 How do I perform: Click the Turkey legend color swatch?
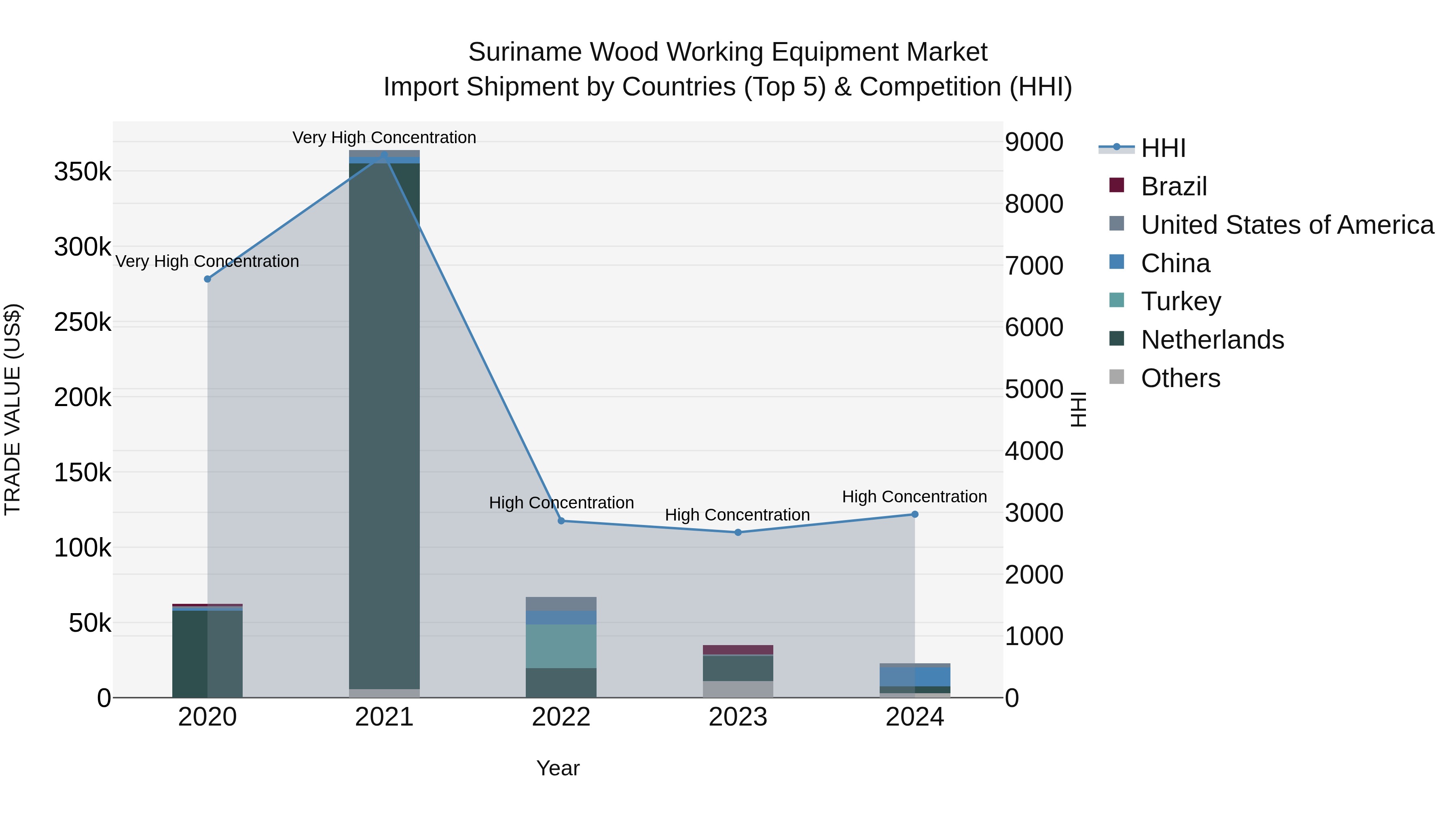click(x=1117, y=300)
